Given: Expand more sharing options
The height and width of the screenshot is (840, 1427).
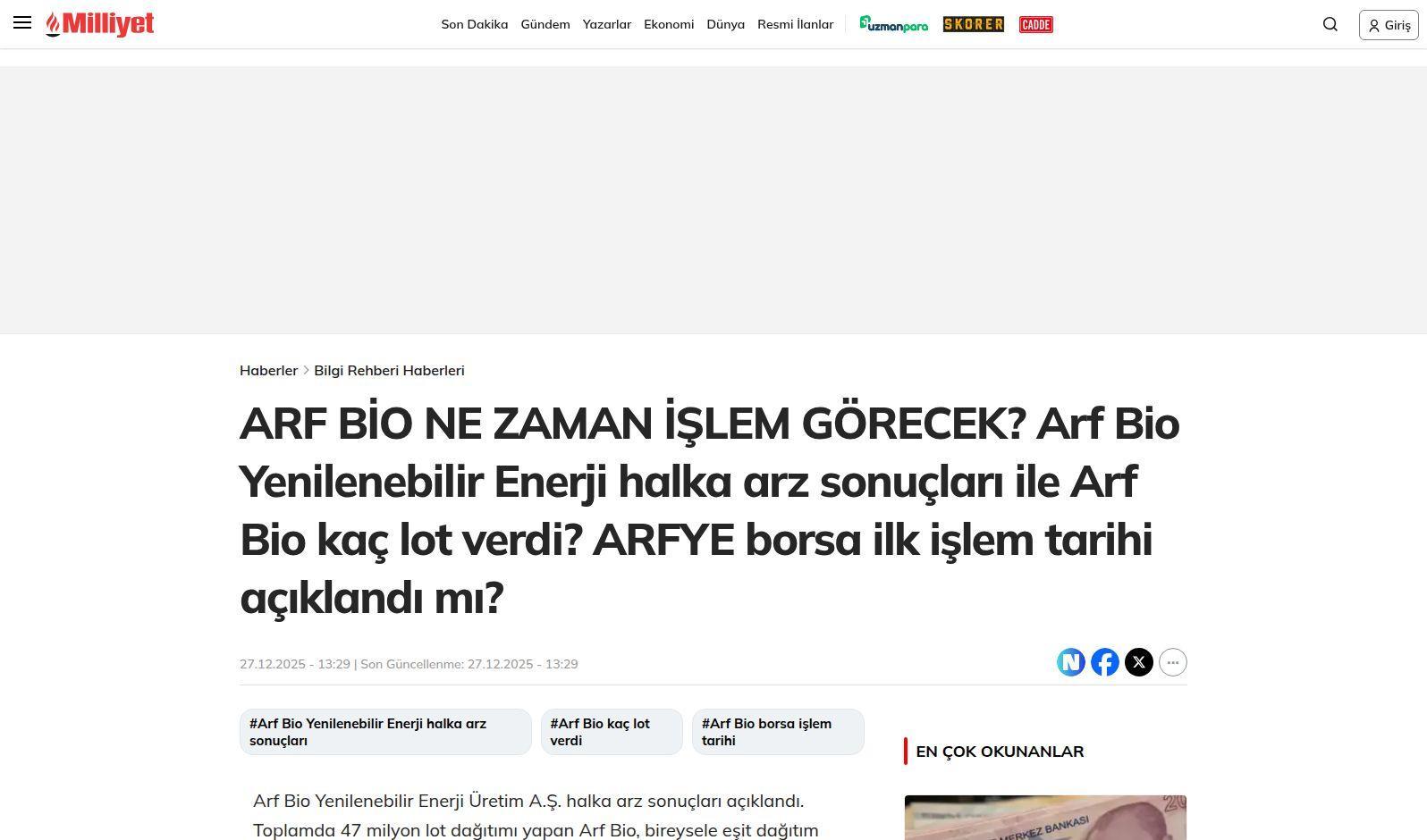Looking at the screenshot, I should pos(1172,662).
